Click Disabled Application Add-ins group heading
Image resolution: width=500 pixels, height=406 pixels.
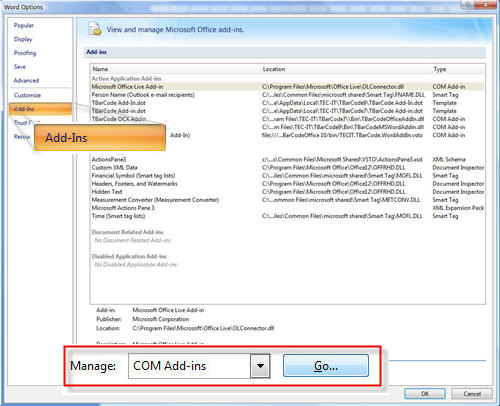coord(129,256)
